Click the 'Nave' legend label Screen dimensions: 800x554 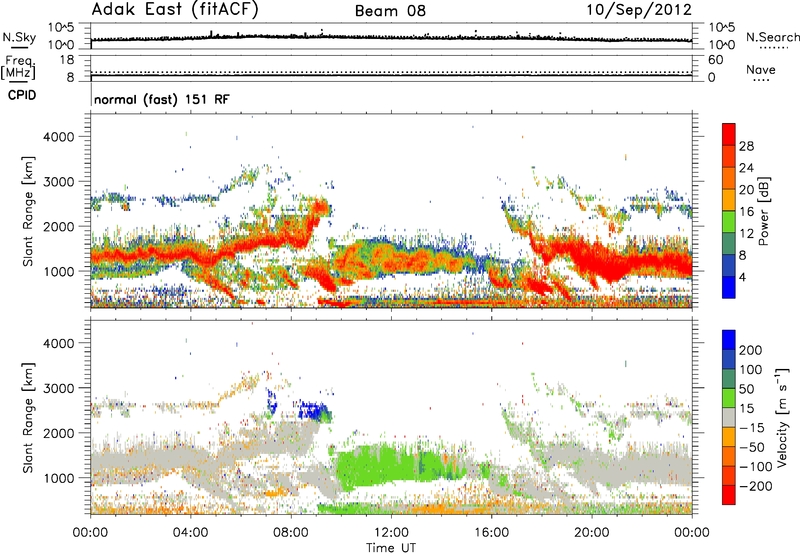click(761, 69)
